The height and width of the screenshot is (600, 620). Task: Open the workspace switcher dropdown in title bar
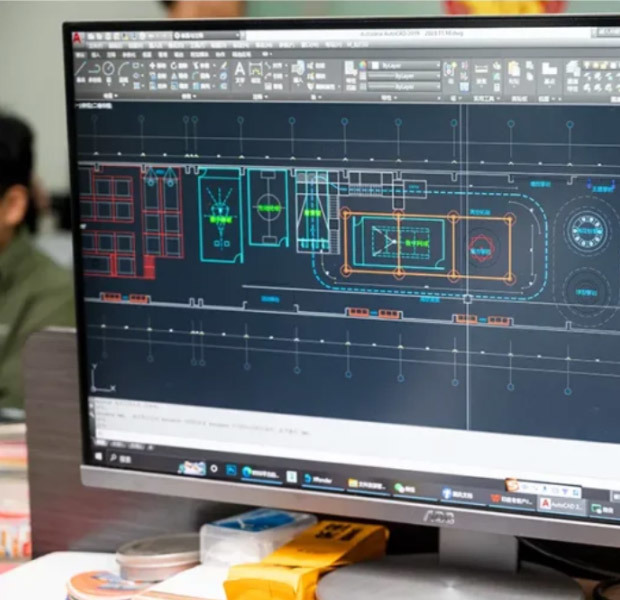207,36
